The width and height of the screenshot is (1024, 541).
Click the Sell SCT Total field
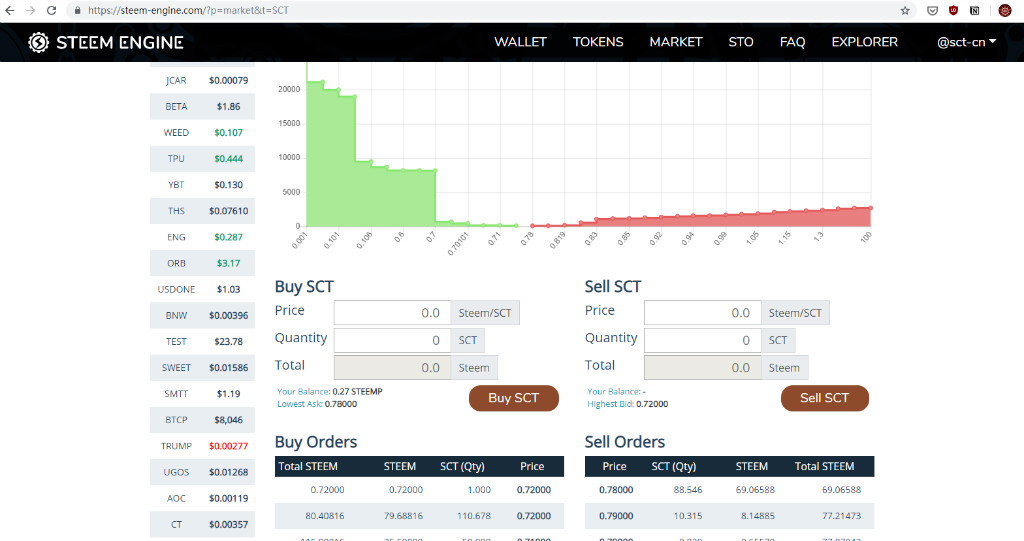[x=702, y=368]
